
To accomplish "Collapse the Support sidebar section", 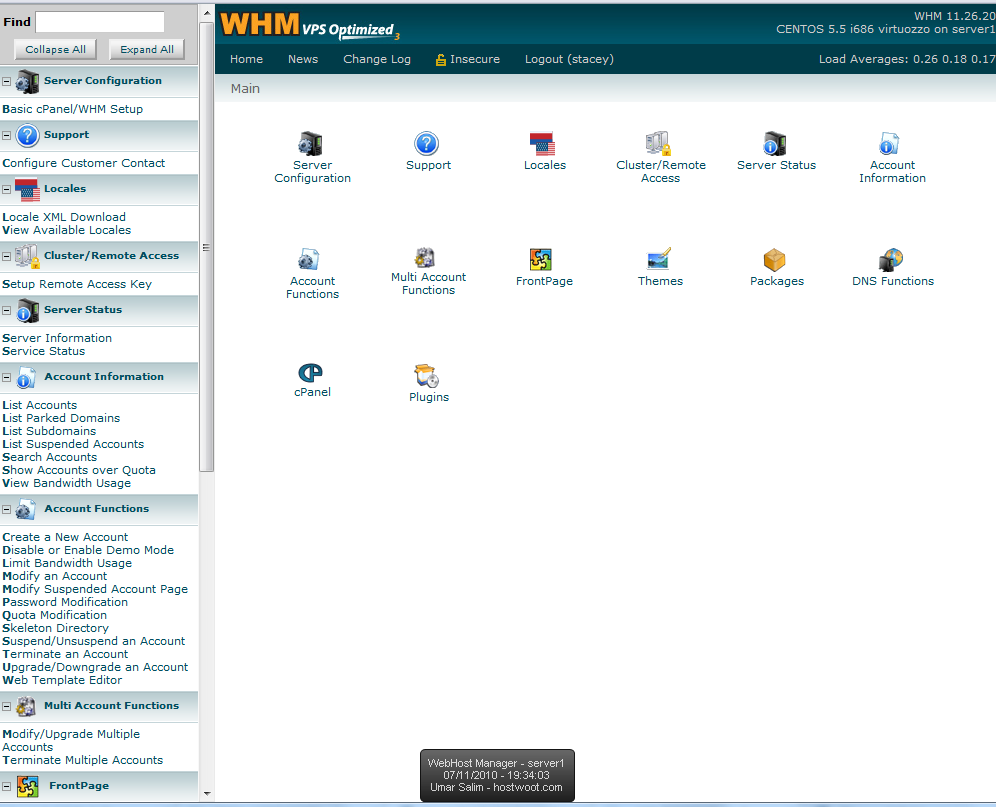I will tap(6, 135).
